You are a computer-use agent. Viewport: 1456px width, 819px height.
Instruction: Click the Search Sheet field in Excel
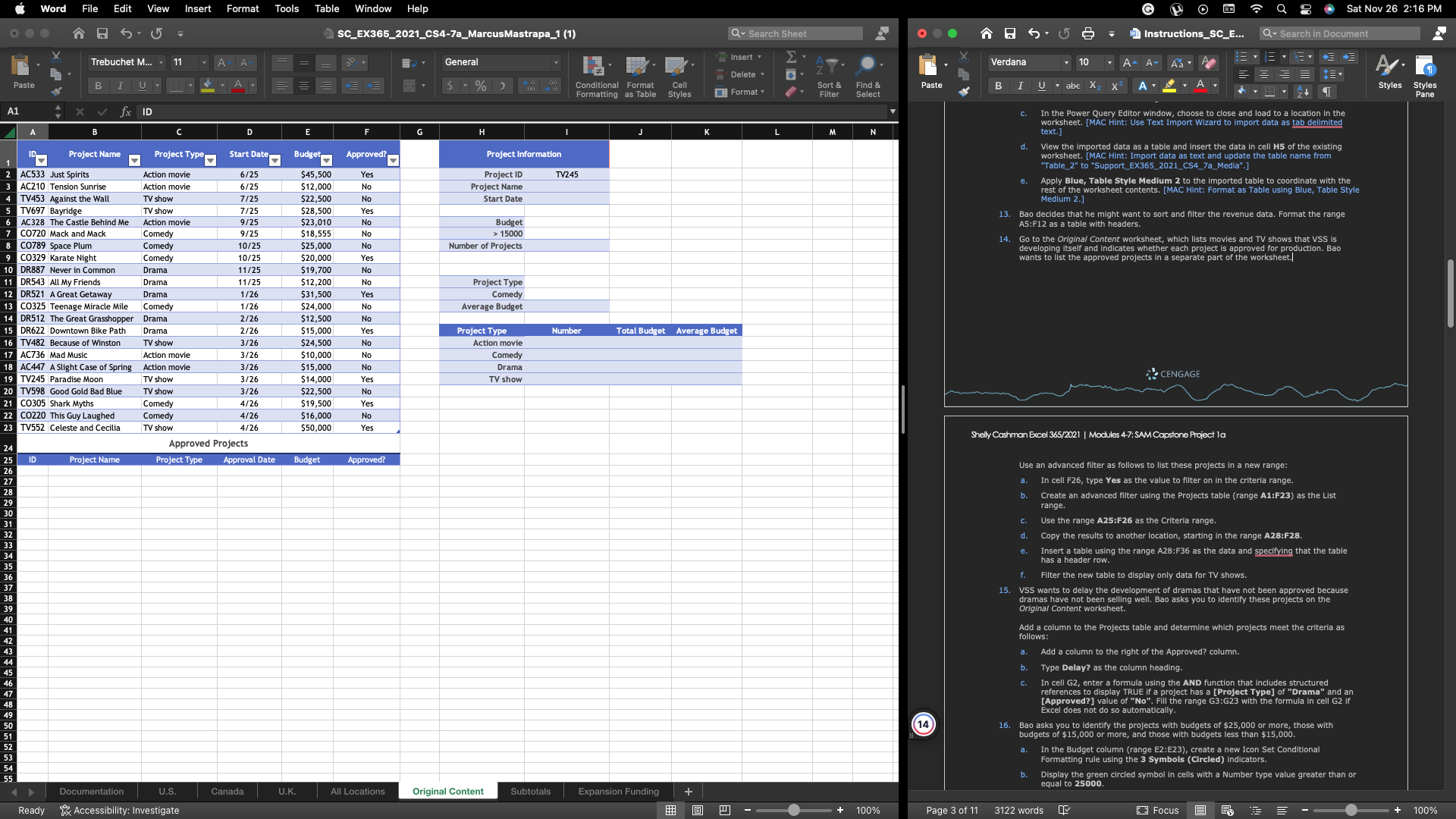click(x=795, y=33)
